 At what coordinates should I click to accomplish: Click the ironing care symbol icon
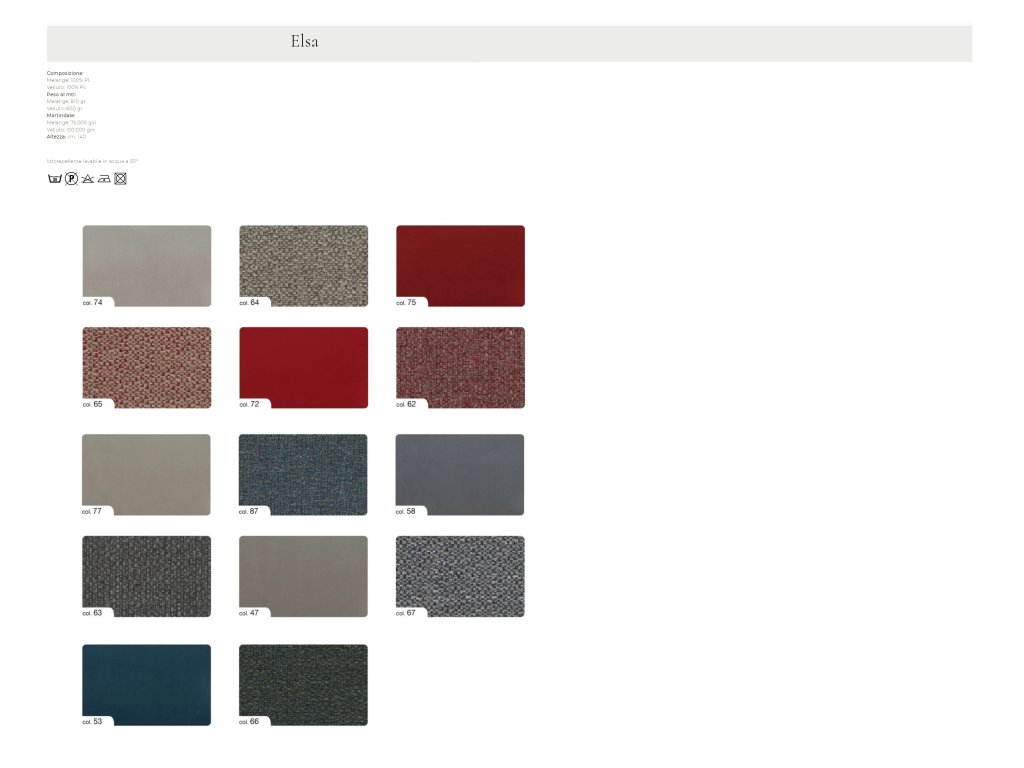[104, 179]
